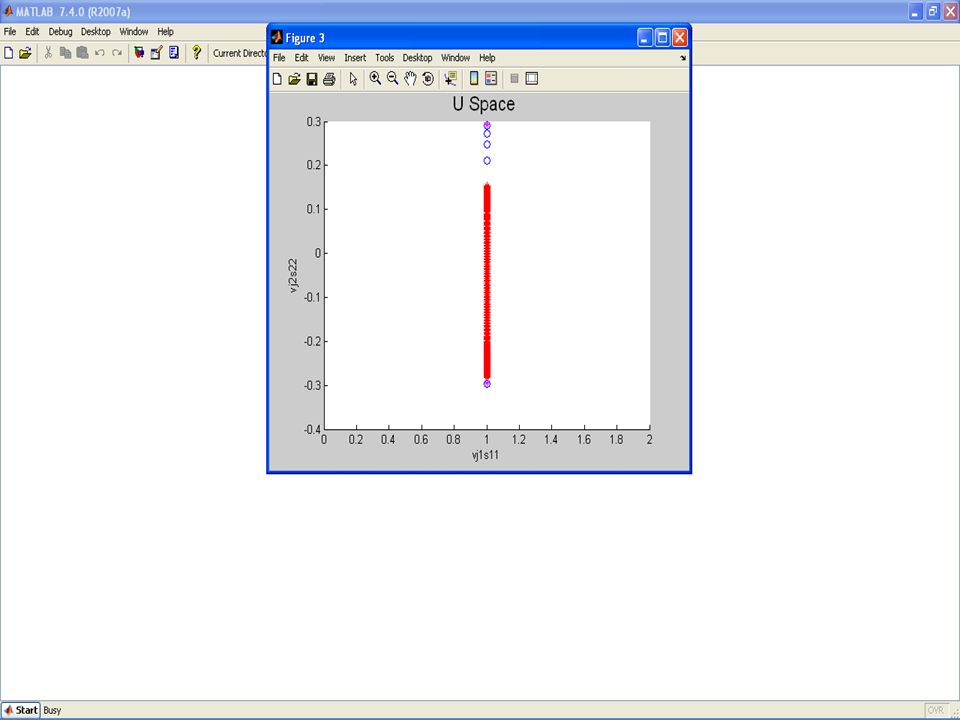Viewport: 960px width, 720px height.
Task: Launch Simulink from MATLAB toolbar icon
Action: [139, 53]
